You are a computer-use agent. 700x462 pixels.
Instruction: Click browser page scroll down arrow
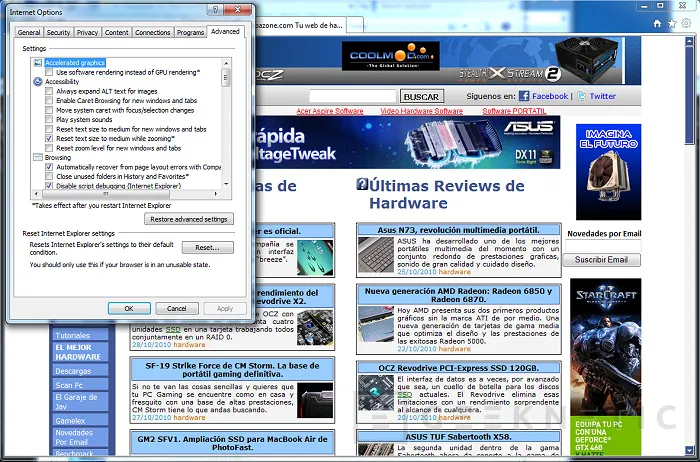[x=690, y=450]
